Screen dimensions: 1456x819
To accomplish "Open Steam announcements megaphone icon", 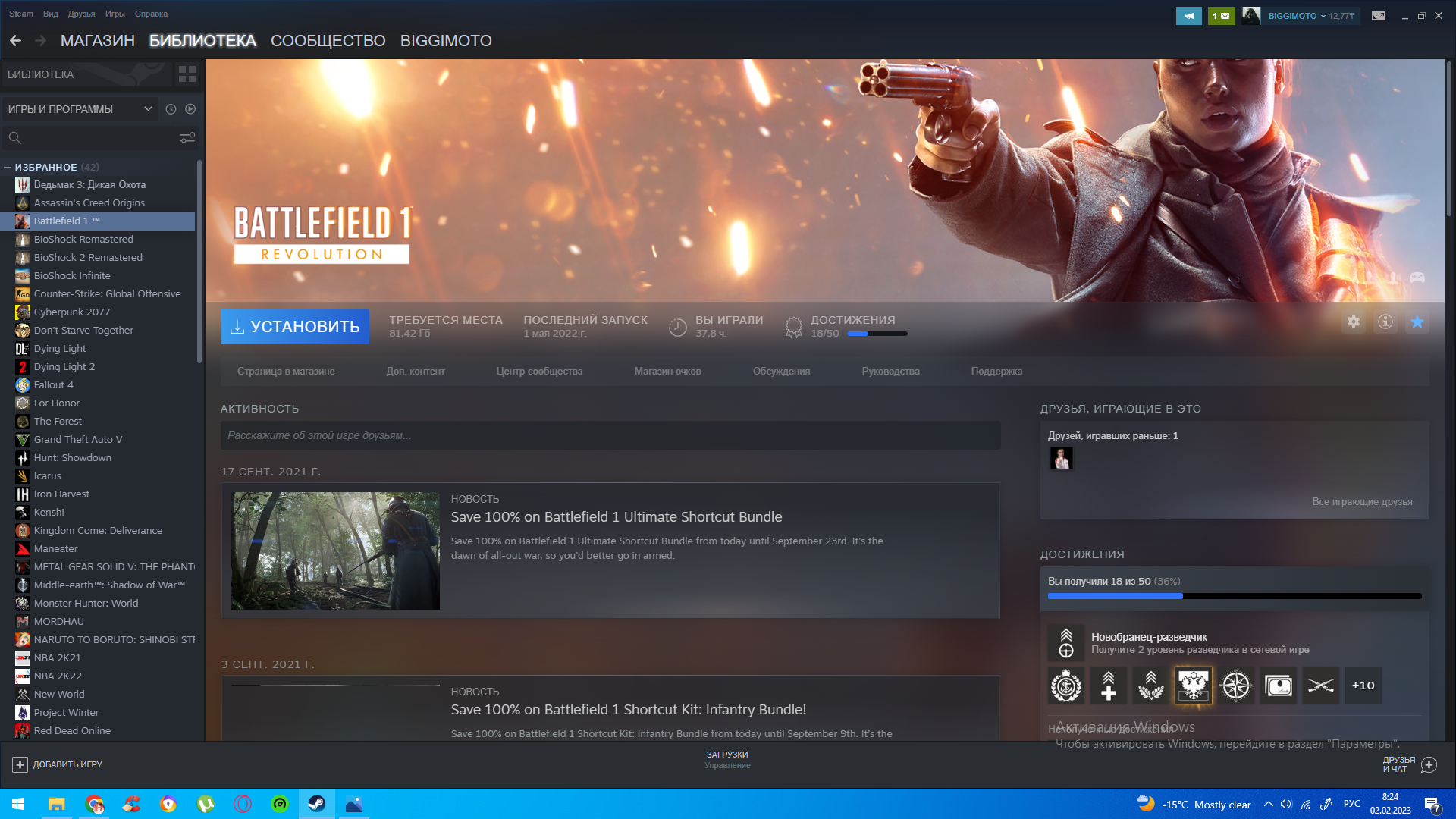I will point(1189,16).
